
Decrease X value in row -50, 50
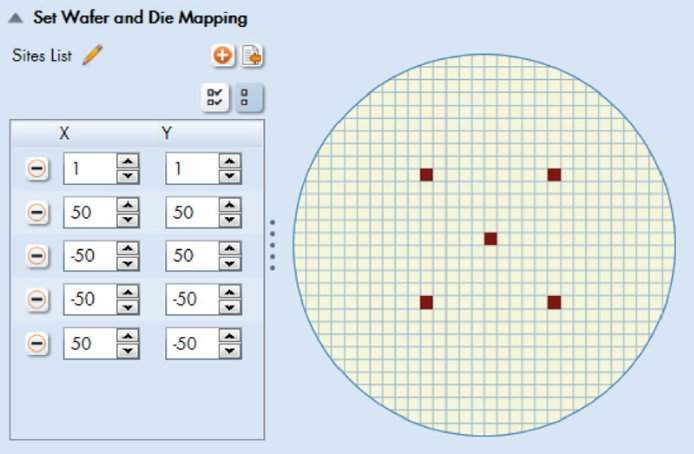click(128, 264)
